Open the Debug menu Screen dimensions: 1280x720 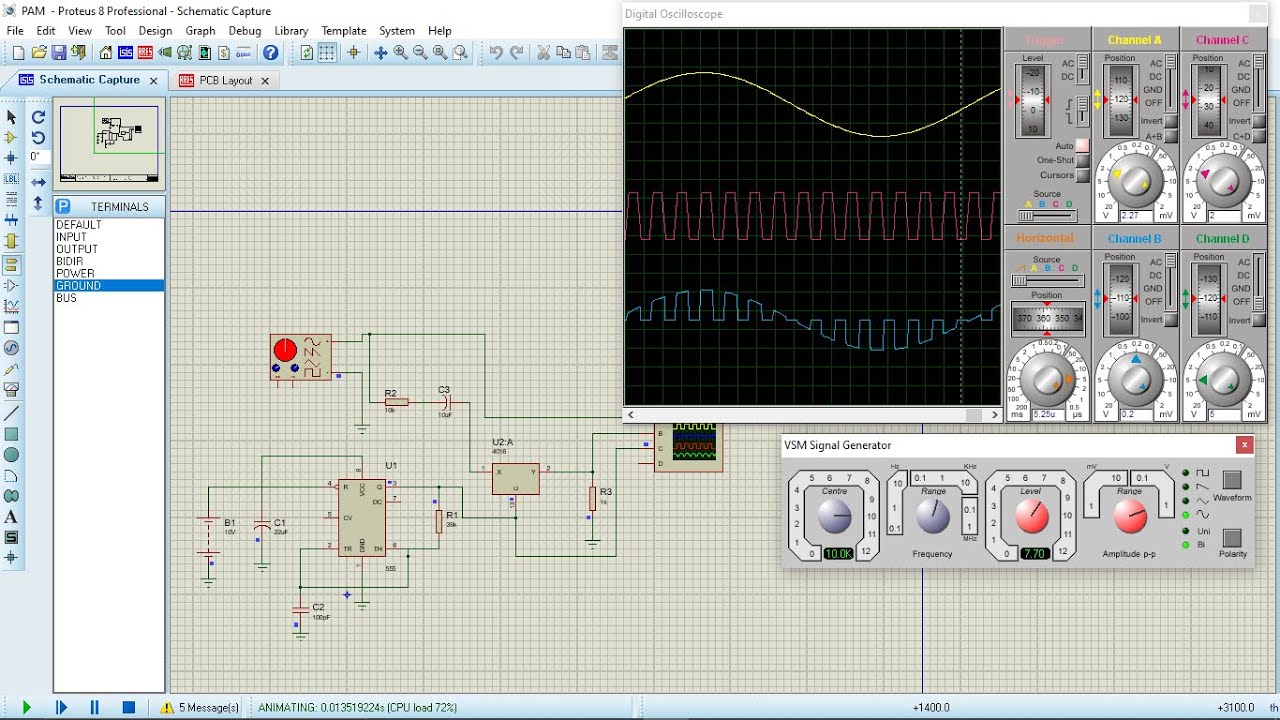tap(245, 31)
